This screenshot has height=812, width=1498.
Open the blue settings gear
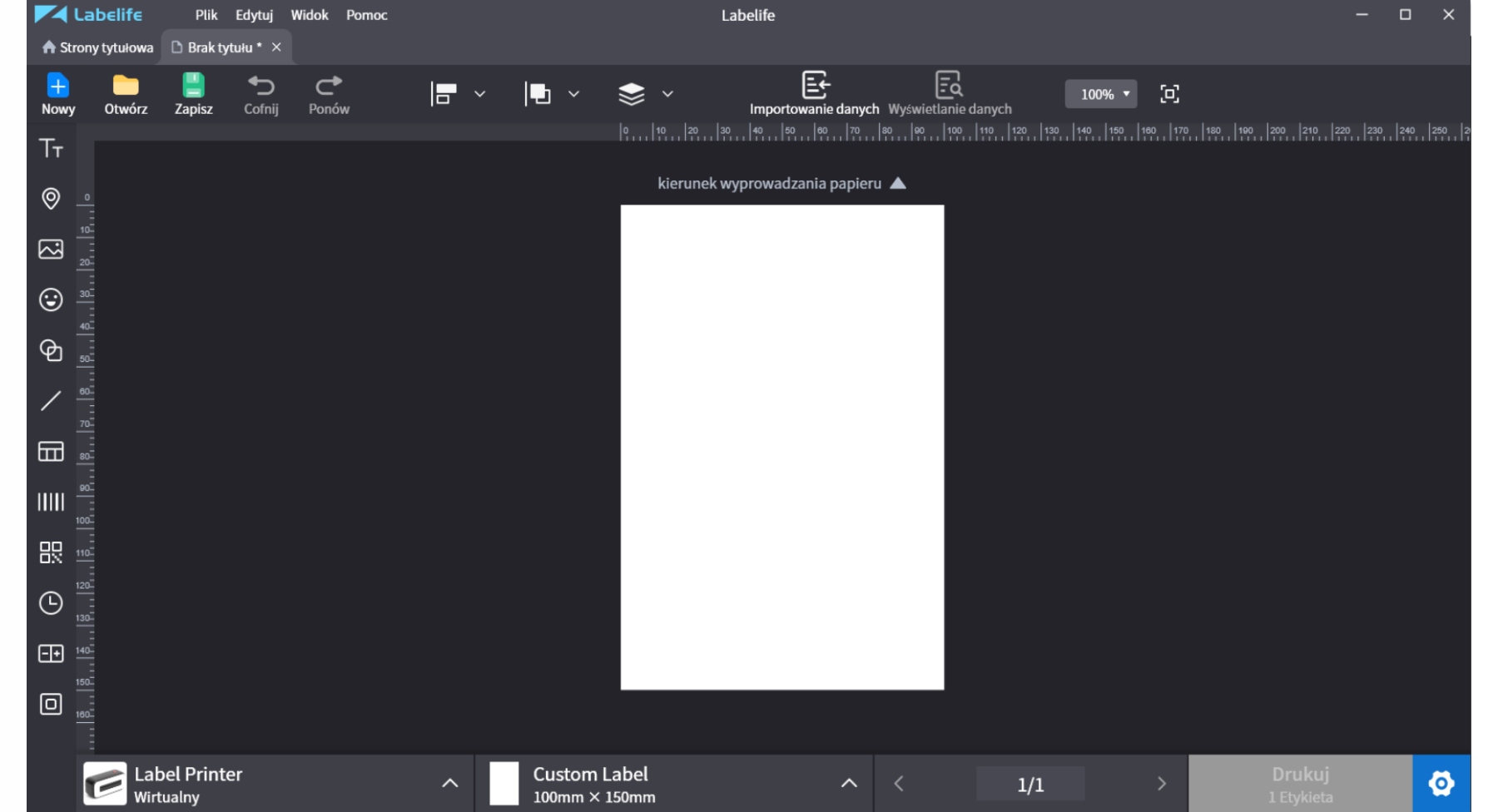click(x=1441, y=783)
